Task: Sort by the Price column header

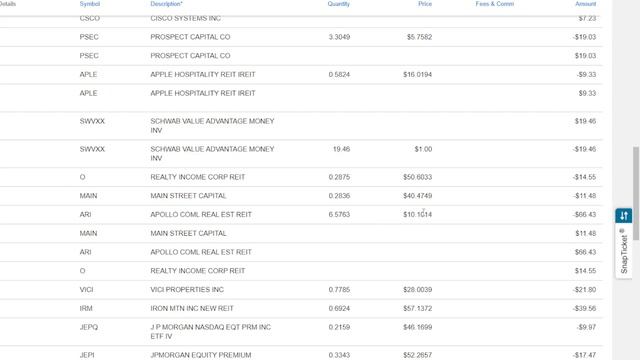Action: point(425,4)
